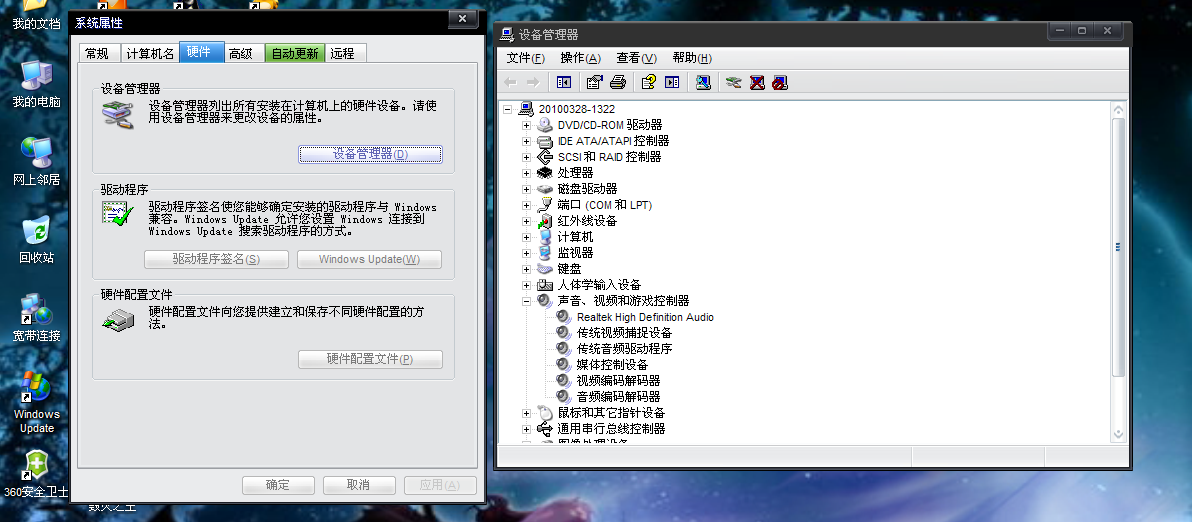The image size is (1192, 522).
Task: Select 宽带连接 desktop shortcut
Action: pyautogui.click(x=36, y=318)
